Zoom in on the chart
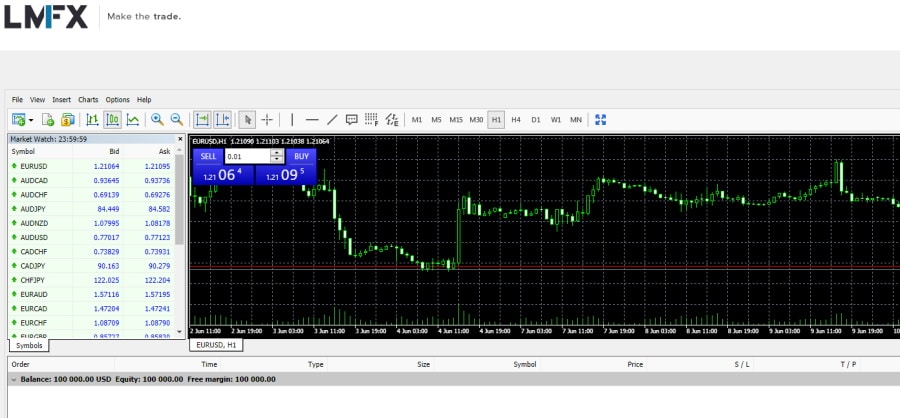 point(157,119)
